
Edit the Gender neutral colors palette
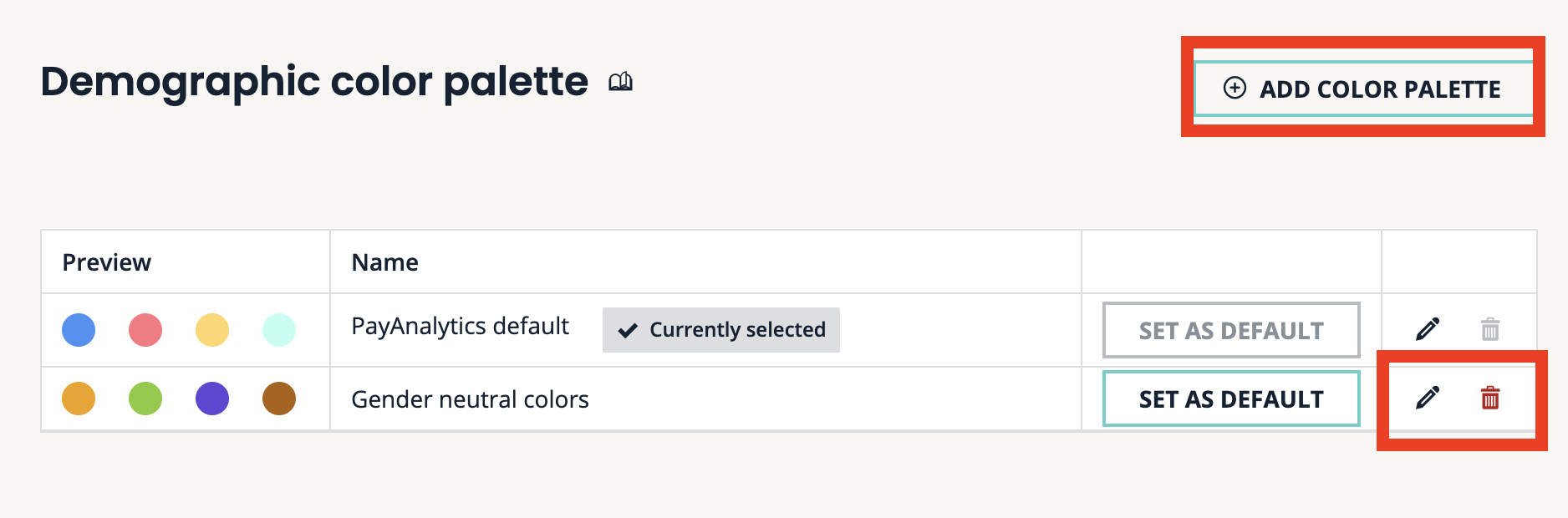[x=1428, y=398]
